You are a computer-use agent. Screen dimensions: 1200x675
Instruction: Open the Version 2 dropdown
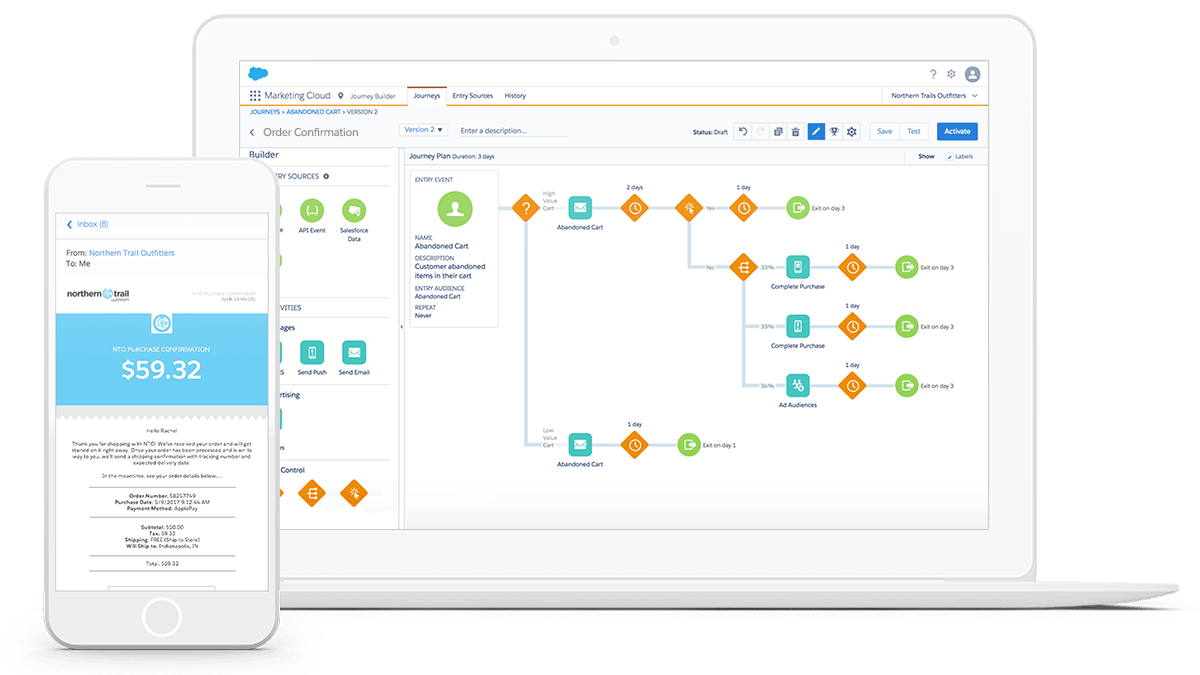tap(422, 130)
